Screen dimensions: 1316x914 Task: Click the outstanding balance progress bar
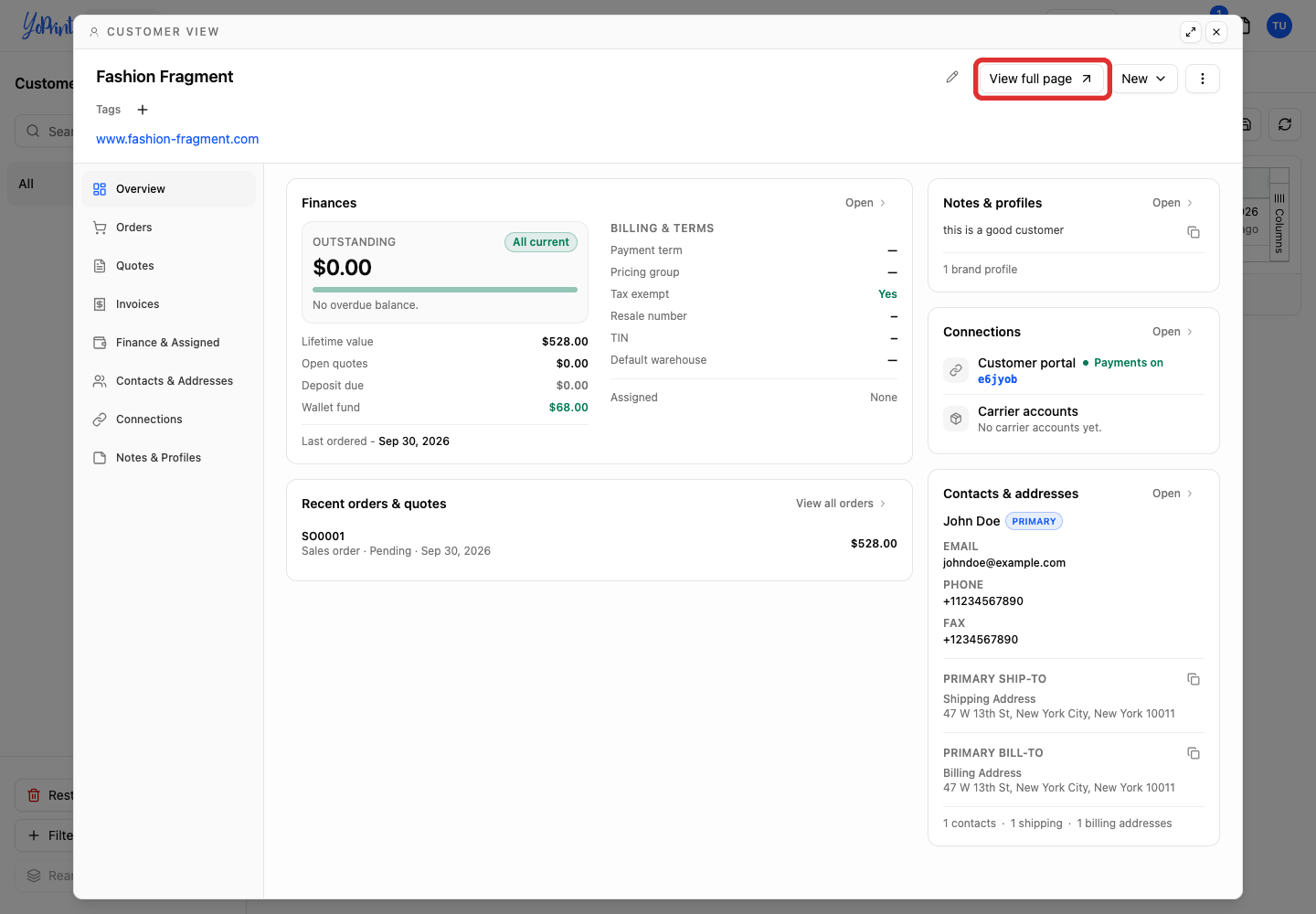(x=445, y=290)
